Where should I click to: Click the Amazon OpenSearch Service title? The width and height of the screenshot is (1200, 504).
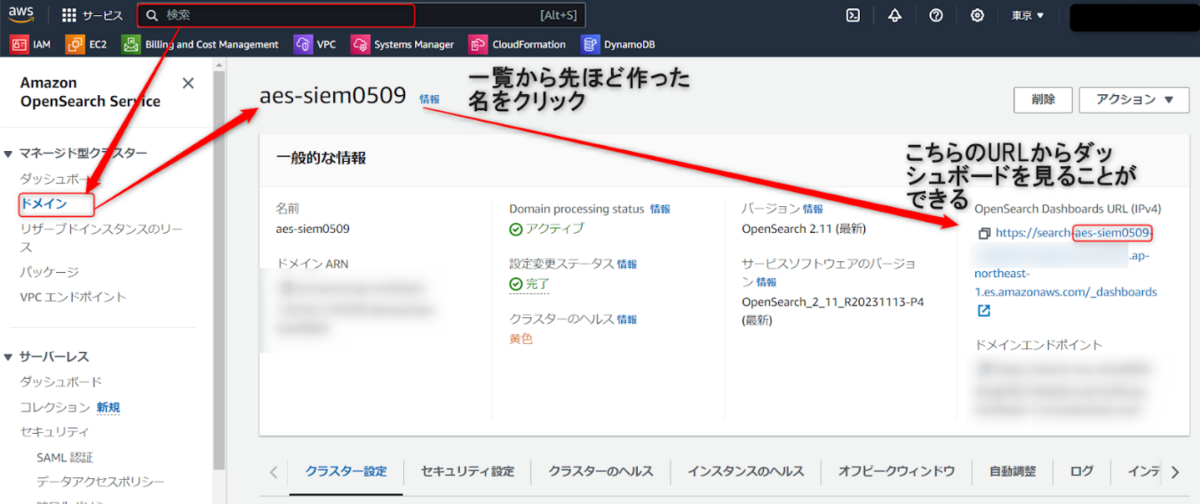90,92
